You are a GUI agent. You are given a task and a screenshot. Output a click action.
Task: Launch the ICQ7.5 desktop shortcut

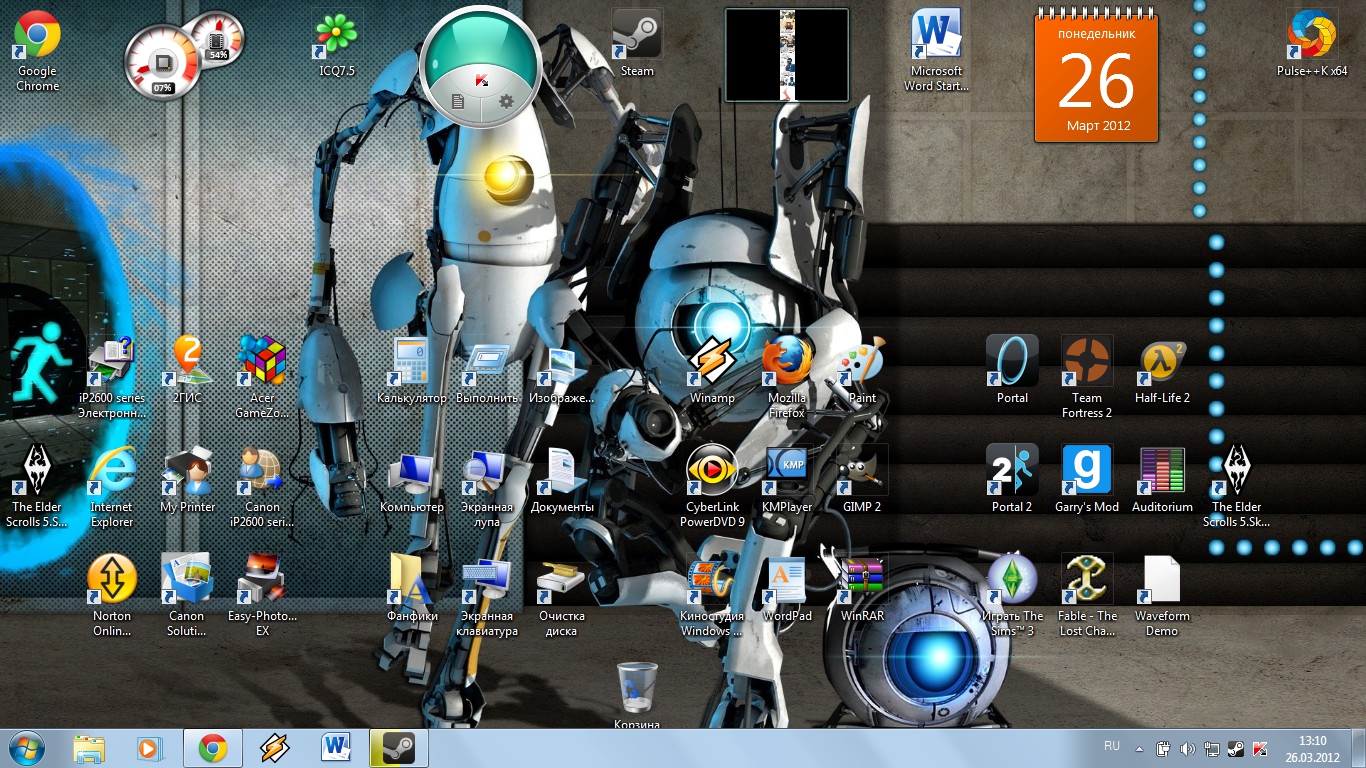[337, 45]
